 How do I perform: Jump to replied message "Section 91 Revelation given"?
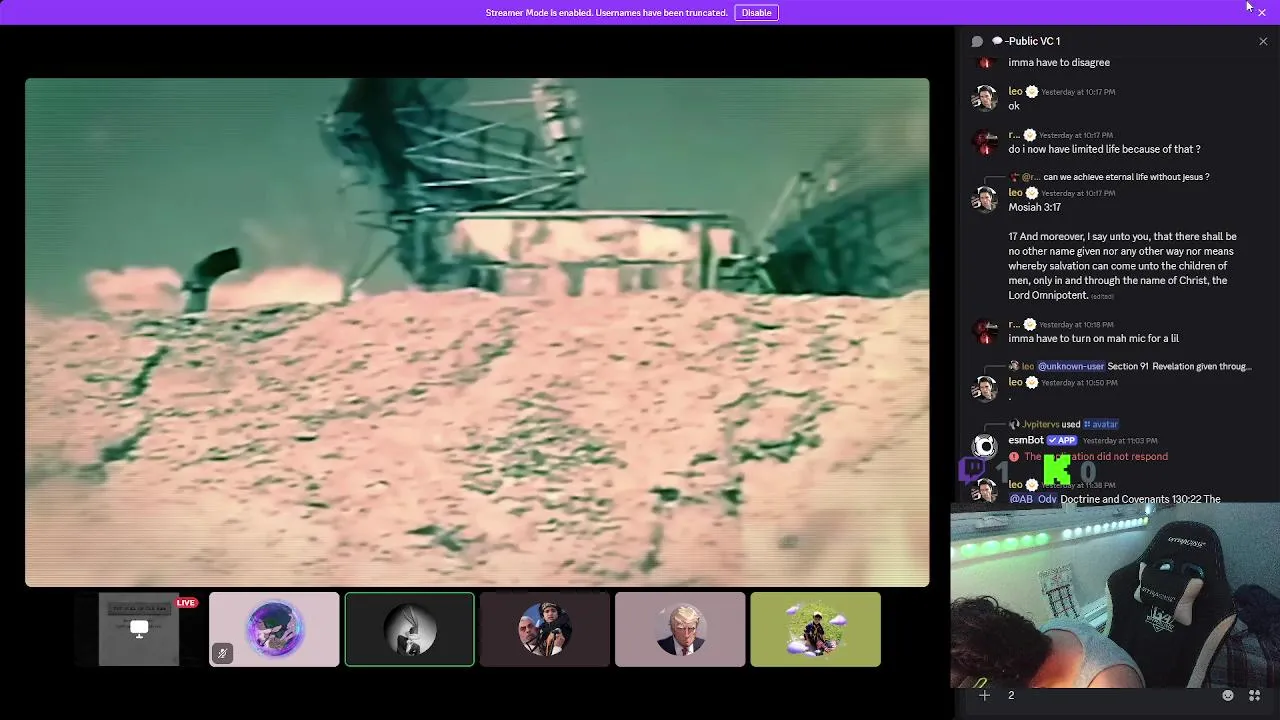(1179, 366)
